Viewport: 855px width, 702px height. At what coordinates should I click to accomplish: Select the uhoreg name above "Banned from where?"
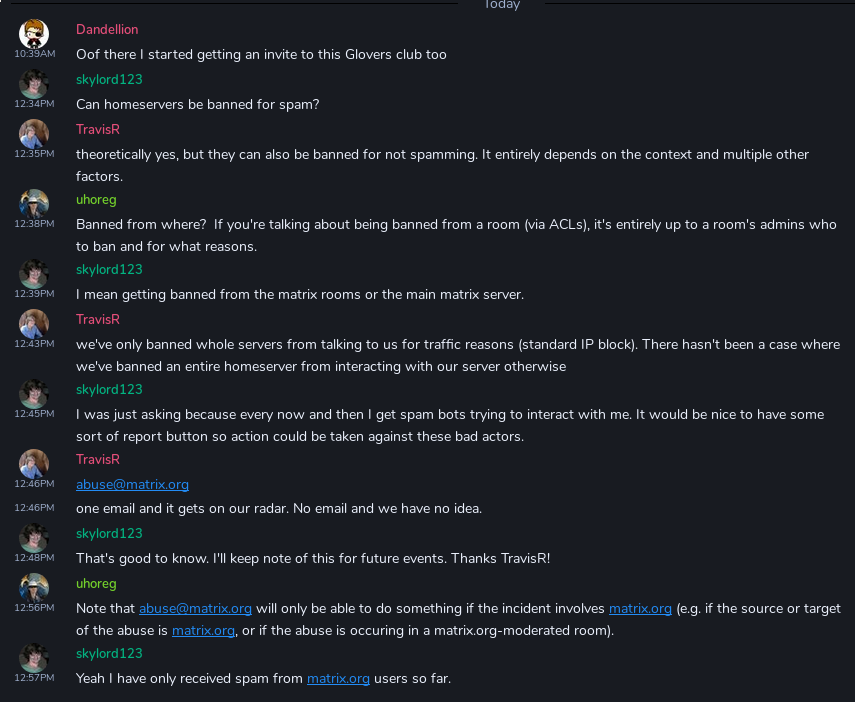[x=96, y=199]
